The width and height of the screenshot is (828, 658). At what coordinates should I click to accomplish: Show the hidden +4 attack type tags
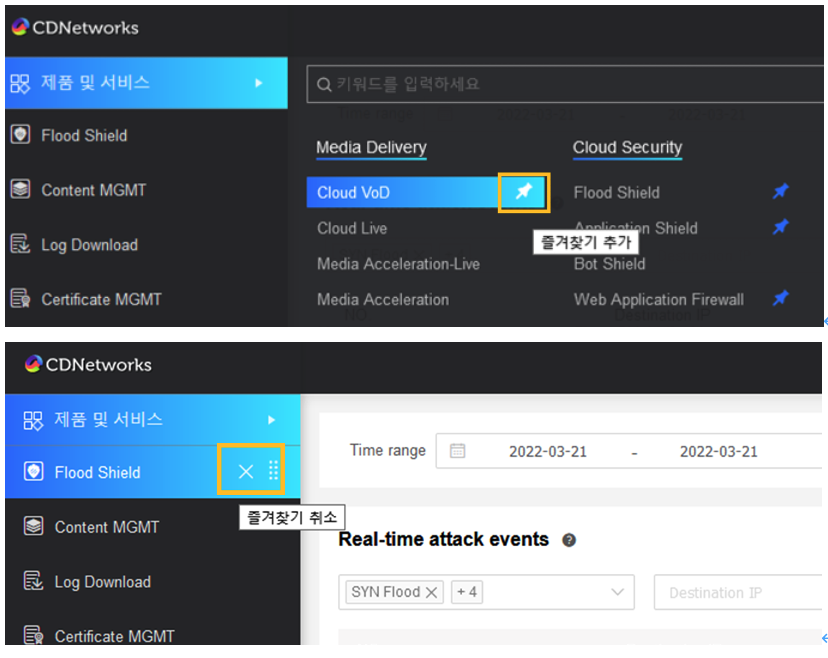point(466,592)
